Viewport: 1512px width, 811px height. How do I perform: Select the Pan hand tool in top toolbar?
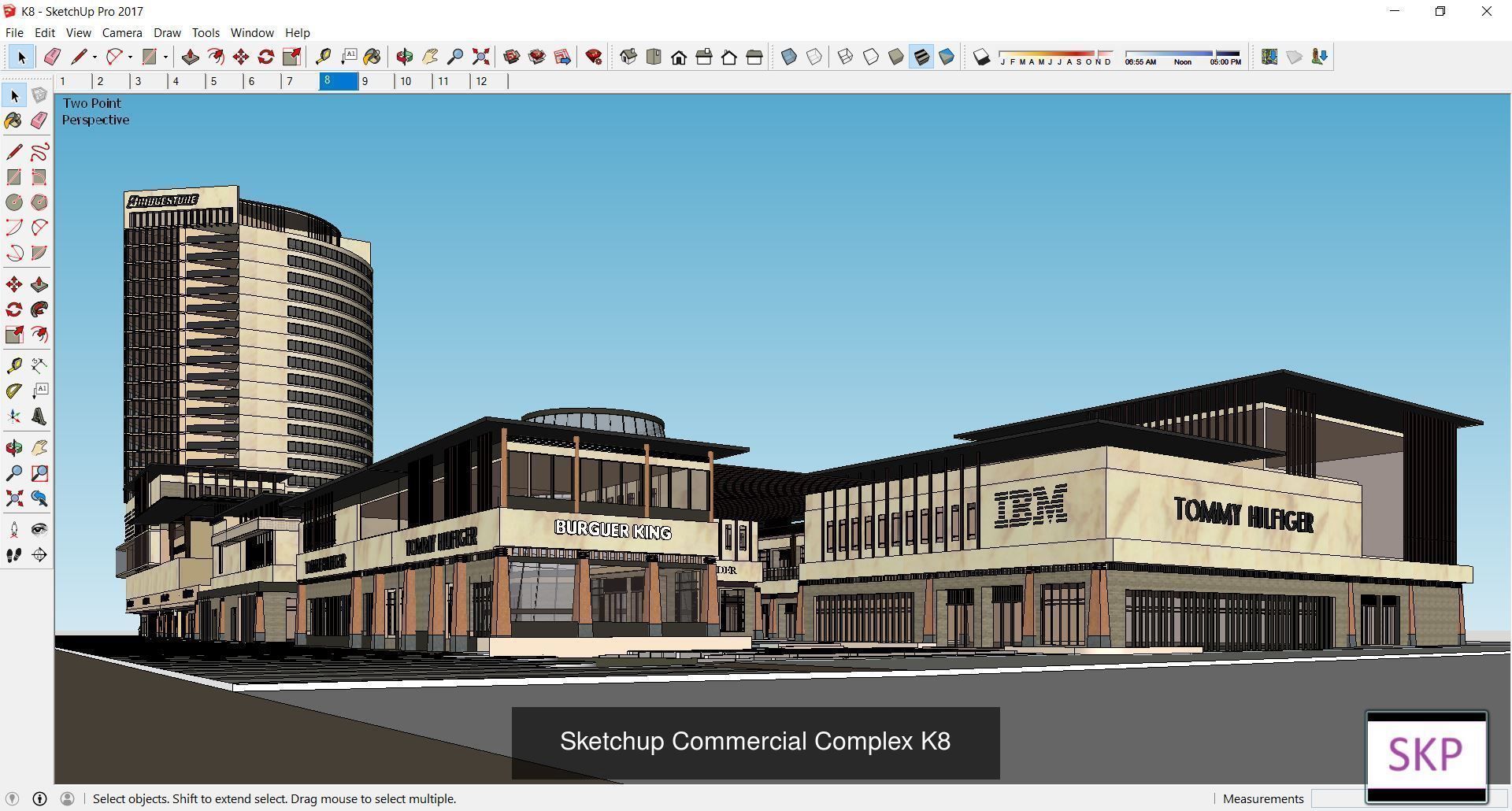pyautogui.click(x=430, y=57)
